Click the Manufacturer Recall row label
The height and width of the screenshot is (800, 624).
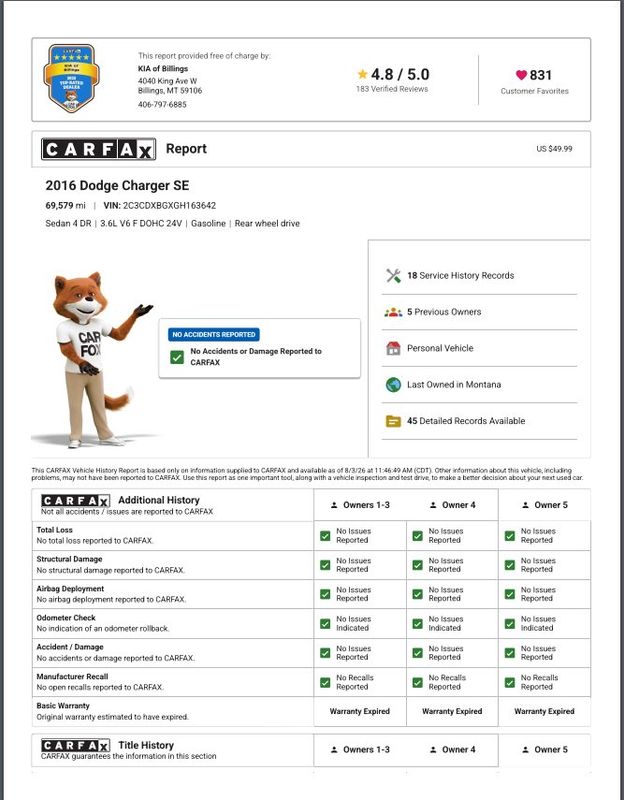[72, 677]
